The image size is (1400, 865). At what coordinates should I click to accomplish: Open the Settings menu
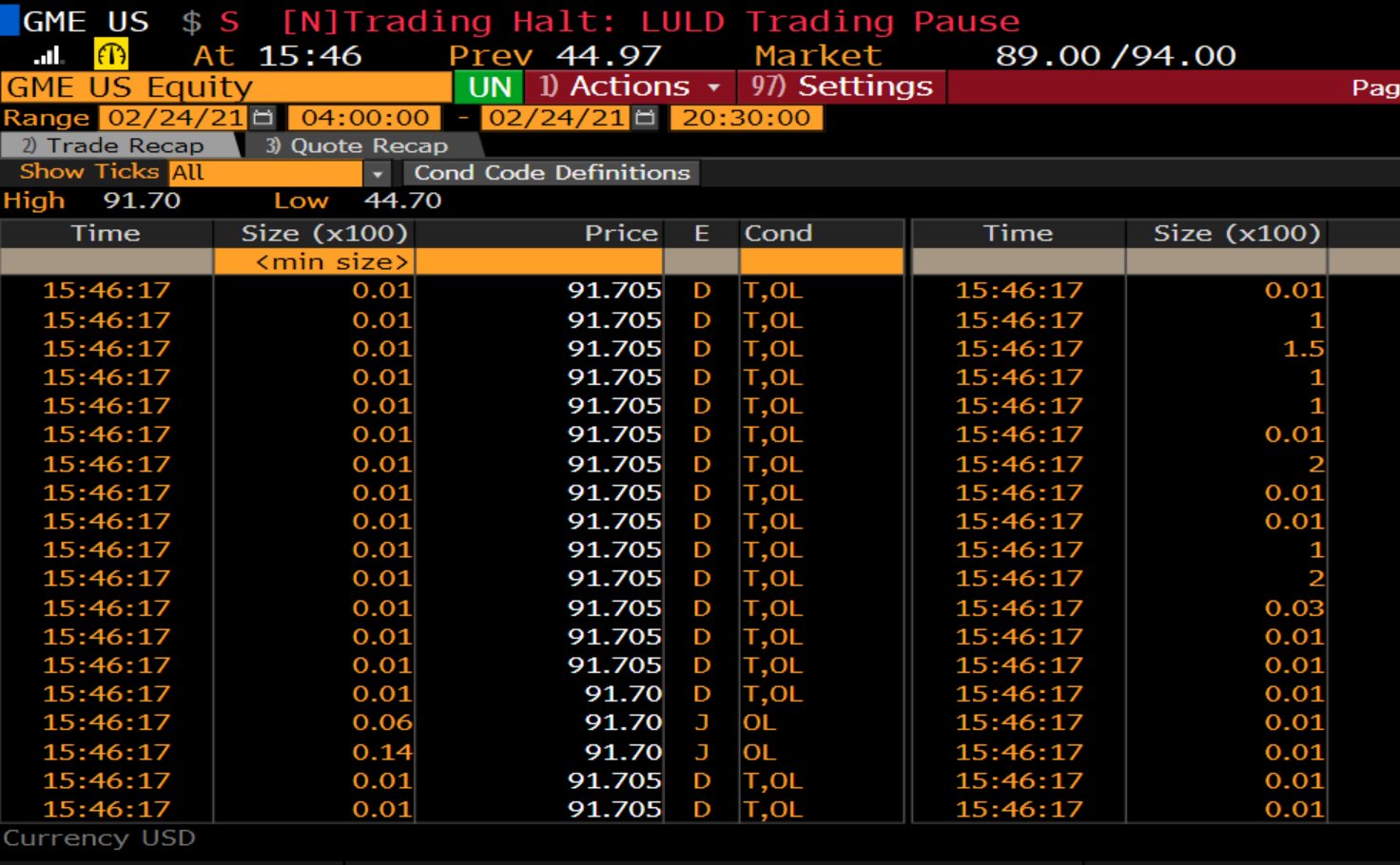click(842, 86)
